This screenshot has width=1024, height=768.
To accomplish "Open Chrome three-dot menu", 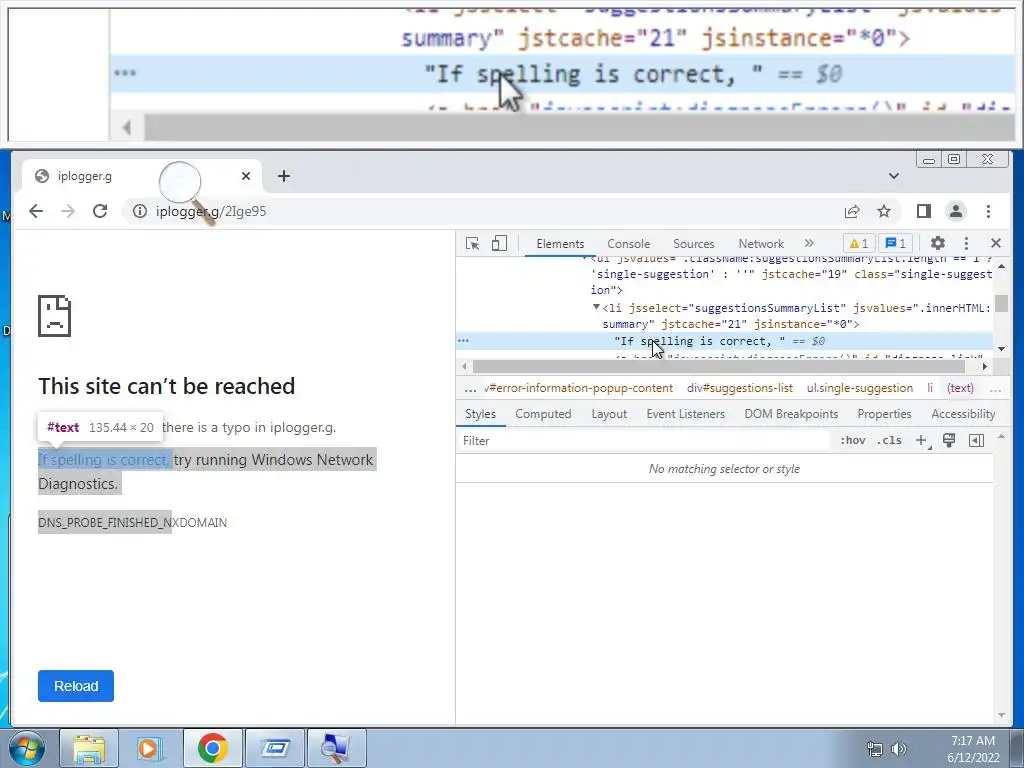I will click(988, 211).
